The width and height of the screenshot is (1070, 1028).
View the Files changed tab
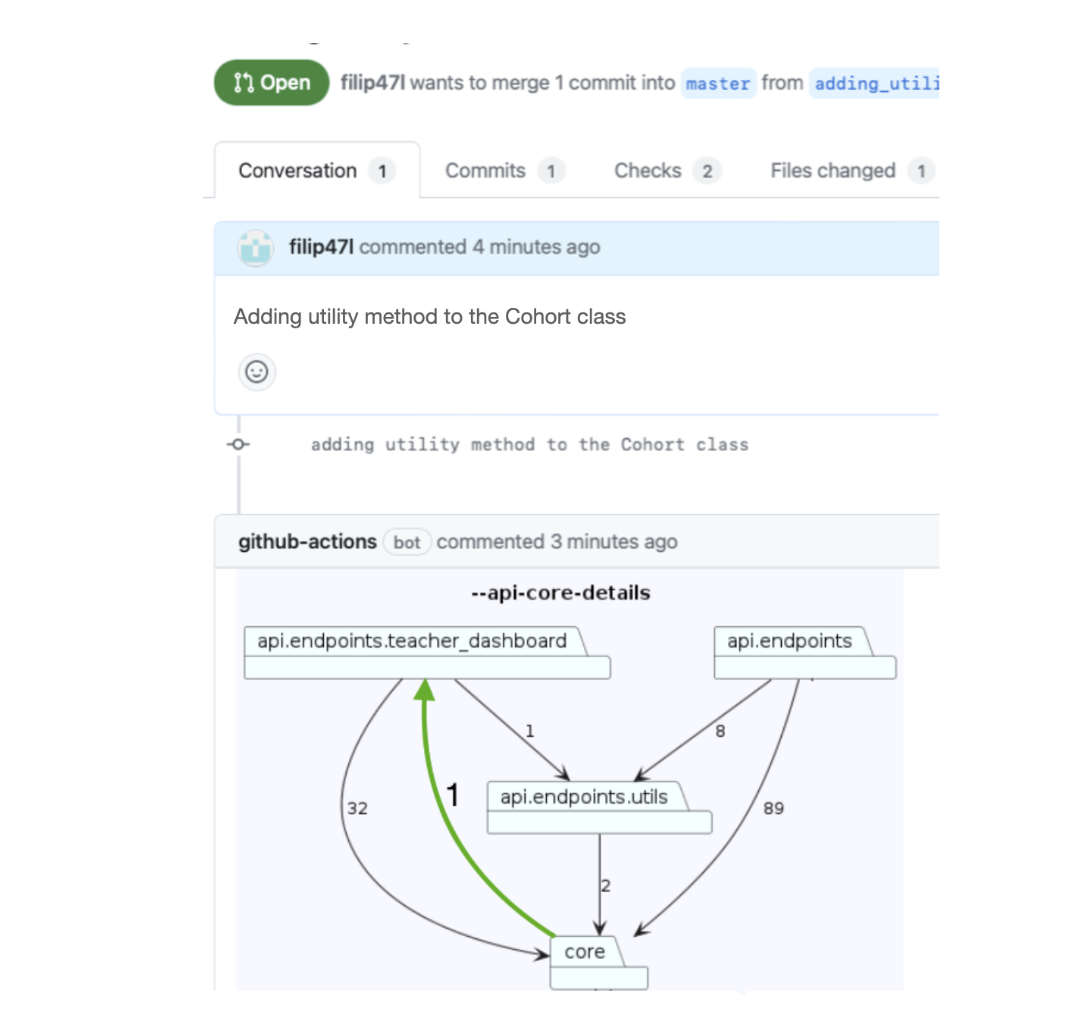852,171
